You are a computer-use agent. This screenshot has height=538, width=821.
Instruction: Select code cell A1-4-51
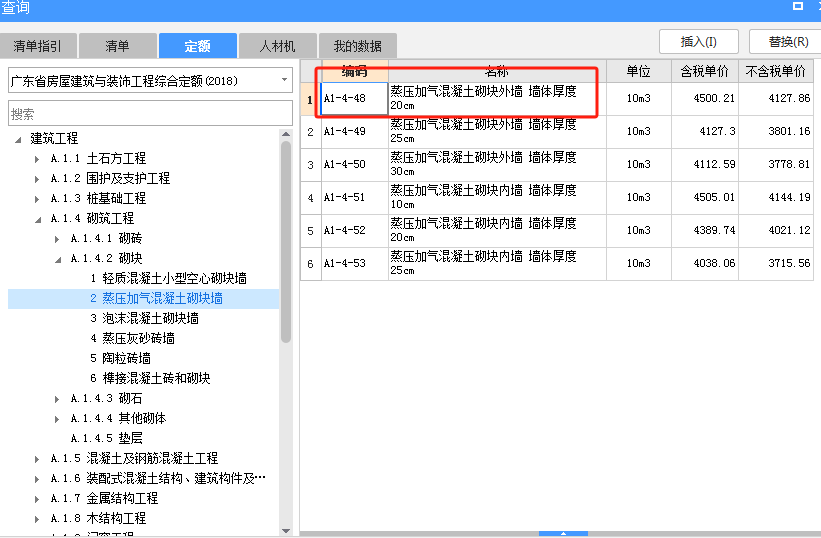354,197
